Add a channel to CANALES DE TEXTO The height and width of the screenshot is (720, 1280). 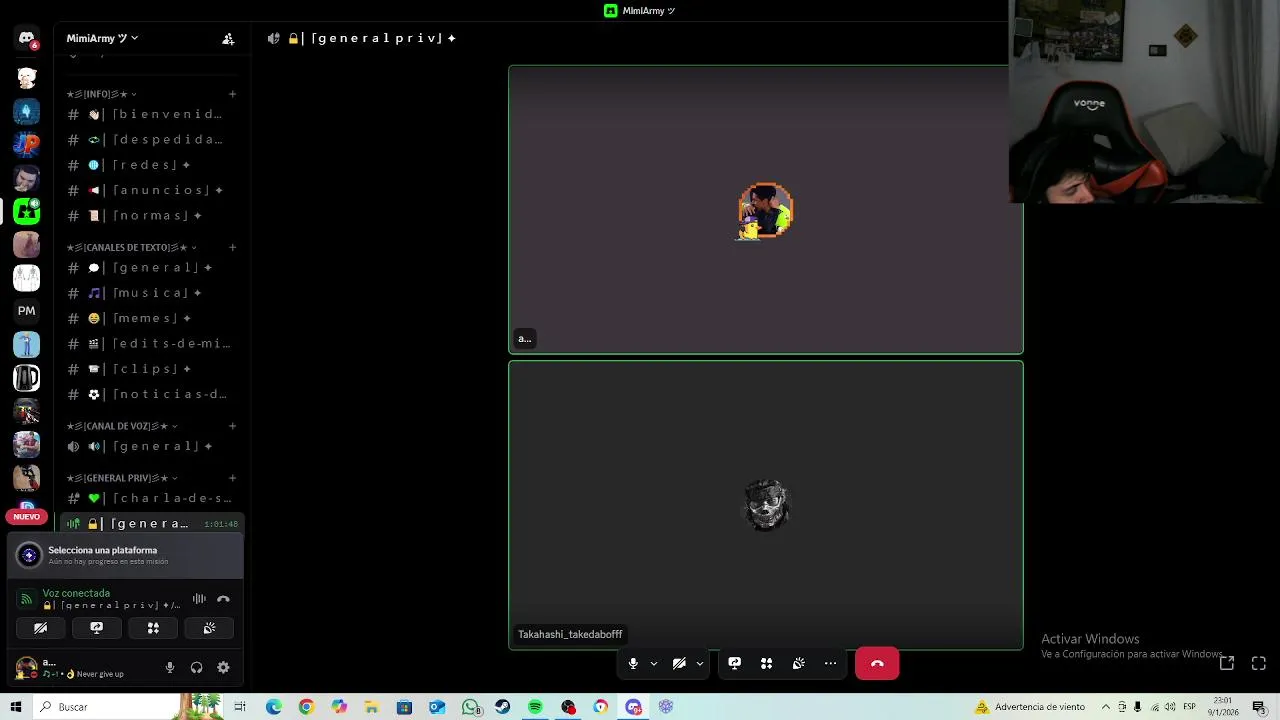[232, 247]
